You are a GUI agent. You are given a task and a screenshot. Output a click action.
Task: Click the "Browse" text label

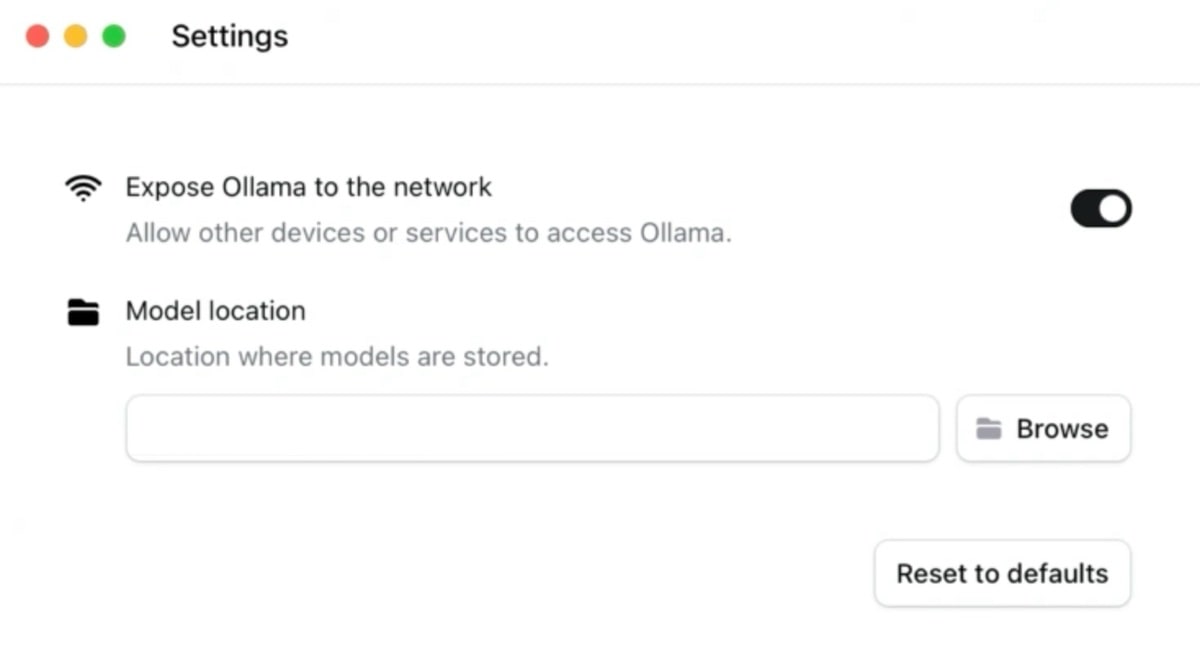point(1062,429)
